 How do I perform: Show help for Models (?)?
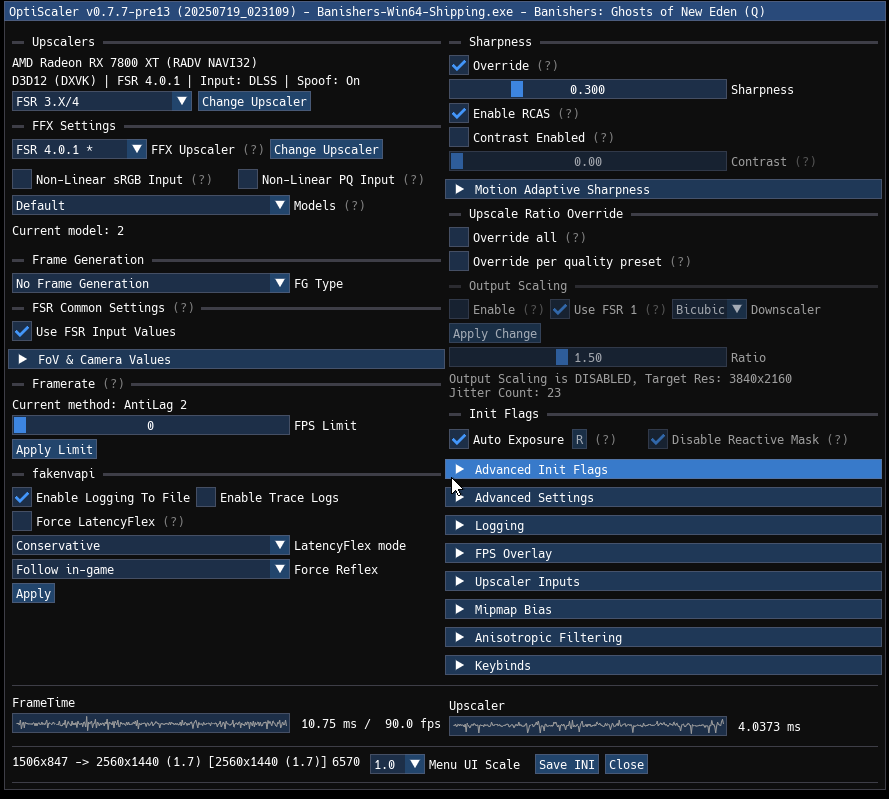pyautogui.click(x=354, y=205)
